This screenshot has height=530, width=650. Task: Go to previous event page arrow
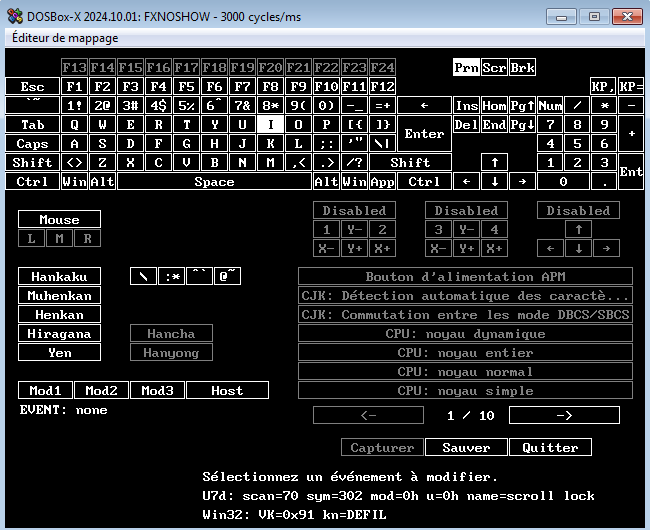(369, 415)
